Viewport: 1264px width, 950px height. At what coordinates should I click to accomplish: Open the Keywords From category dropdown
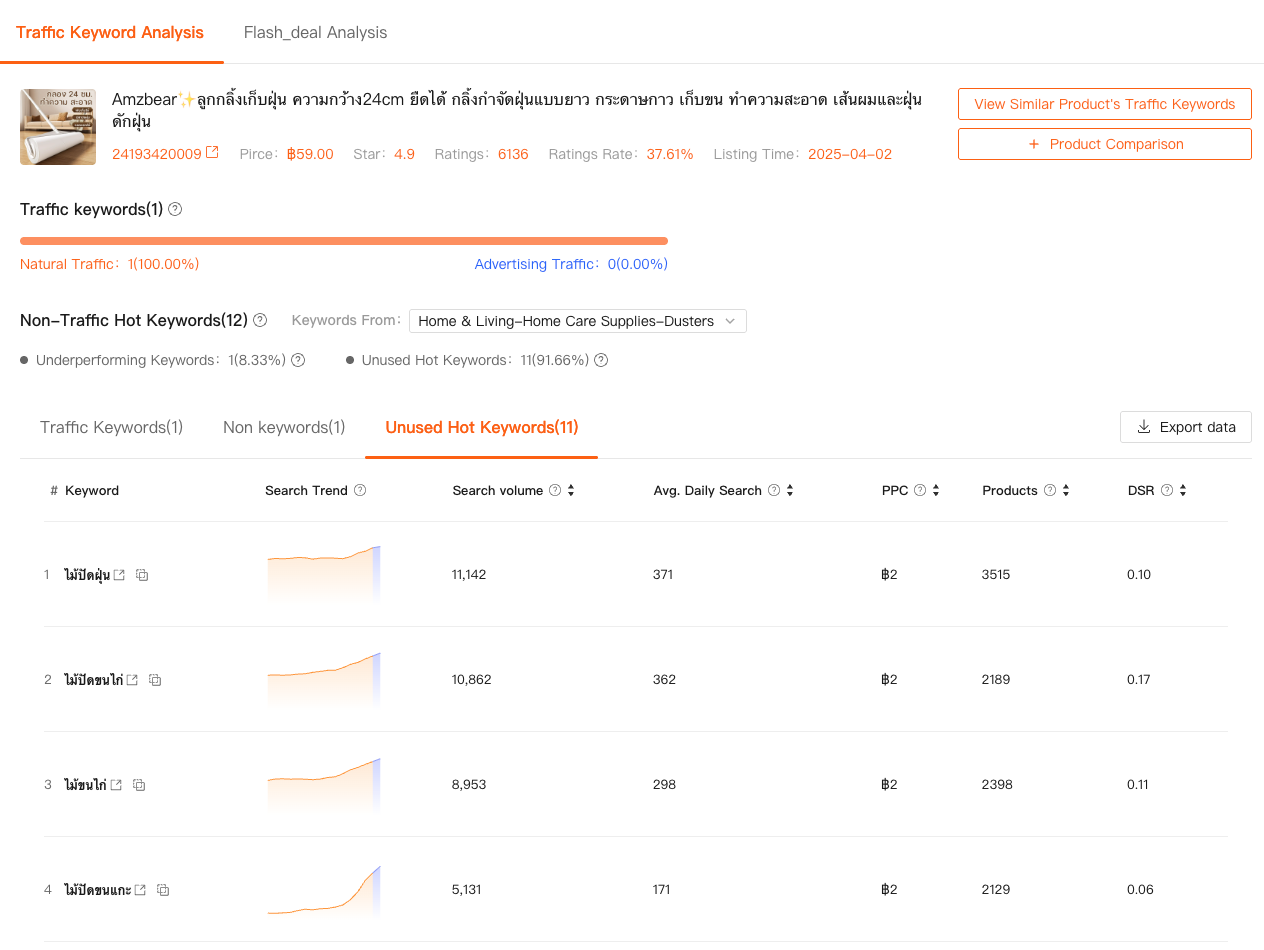577,321
